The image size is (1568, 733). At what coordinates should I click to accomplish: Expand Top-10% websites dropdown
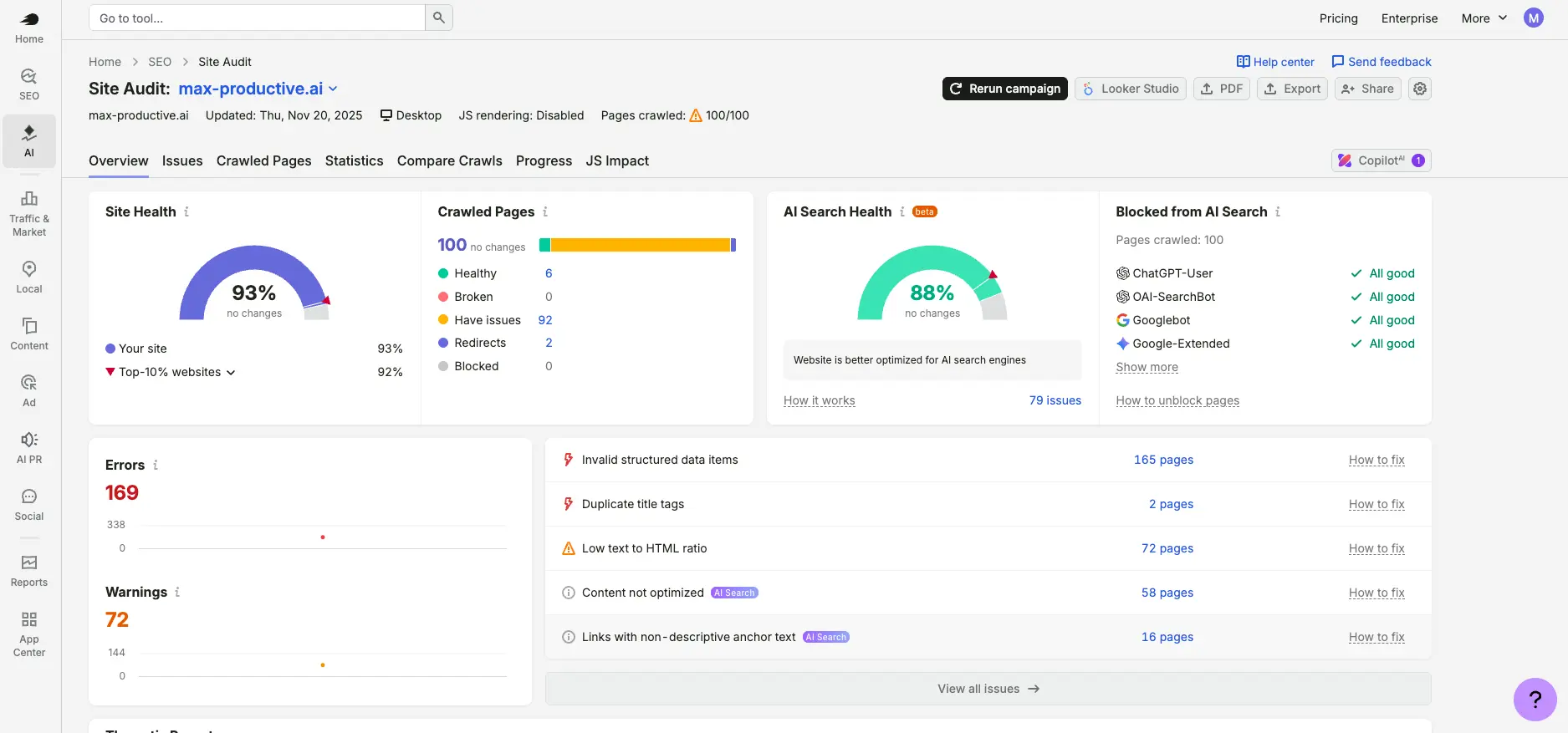(177, 372)
